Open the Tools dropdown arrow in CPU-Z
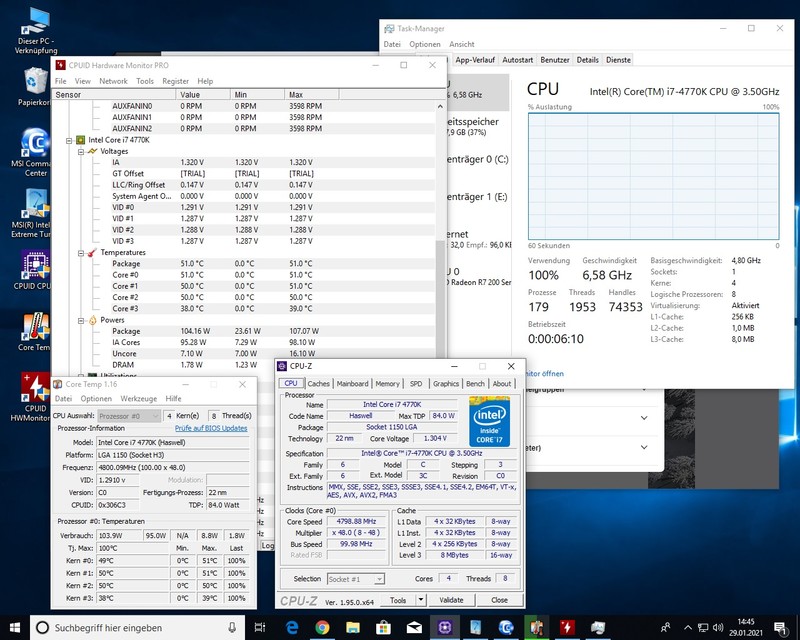Screen dimensions: 800x640 pyautogui.click(x=420, y=600)
